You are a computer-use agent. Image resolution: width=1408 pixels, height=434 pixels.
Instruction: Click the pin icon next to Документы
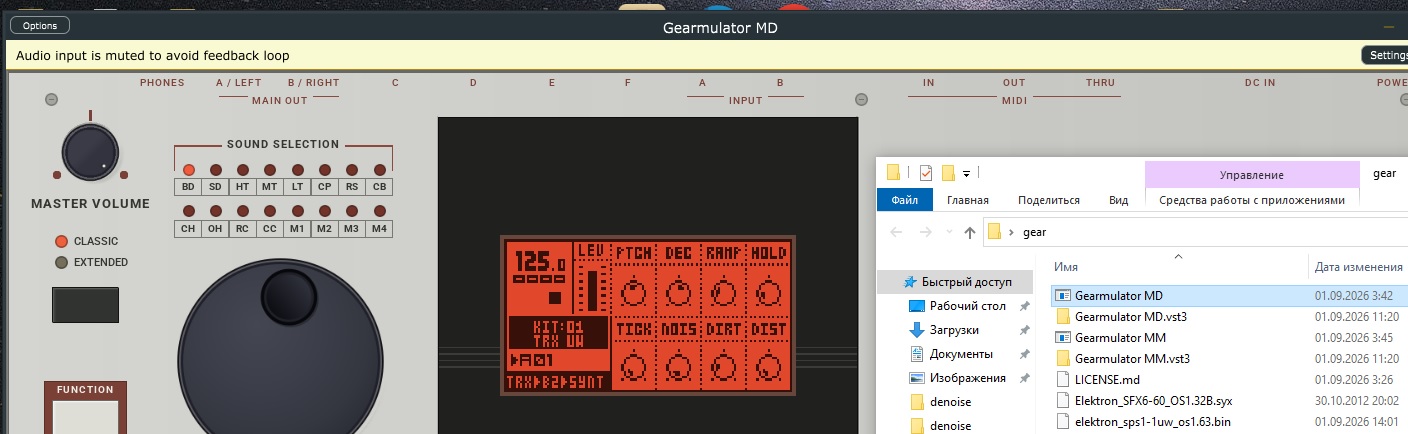tap(1024, 354)
